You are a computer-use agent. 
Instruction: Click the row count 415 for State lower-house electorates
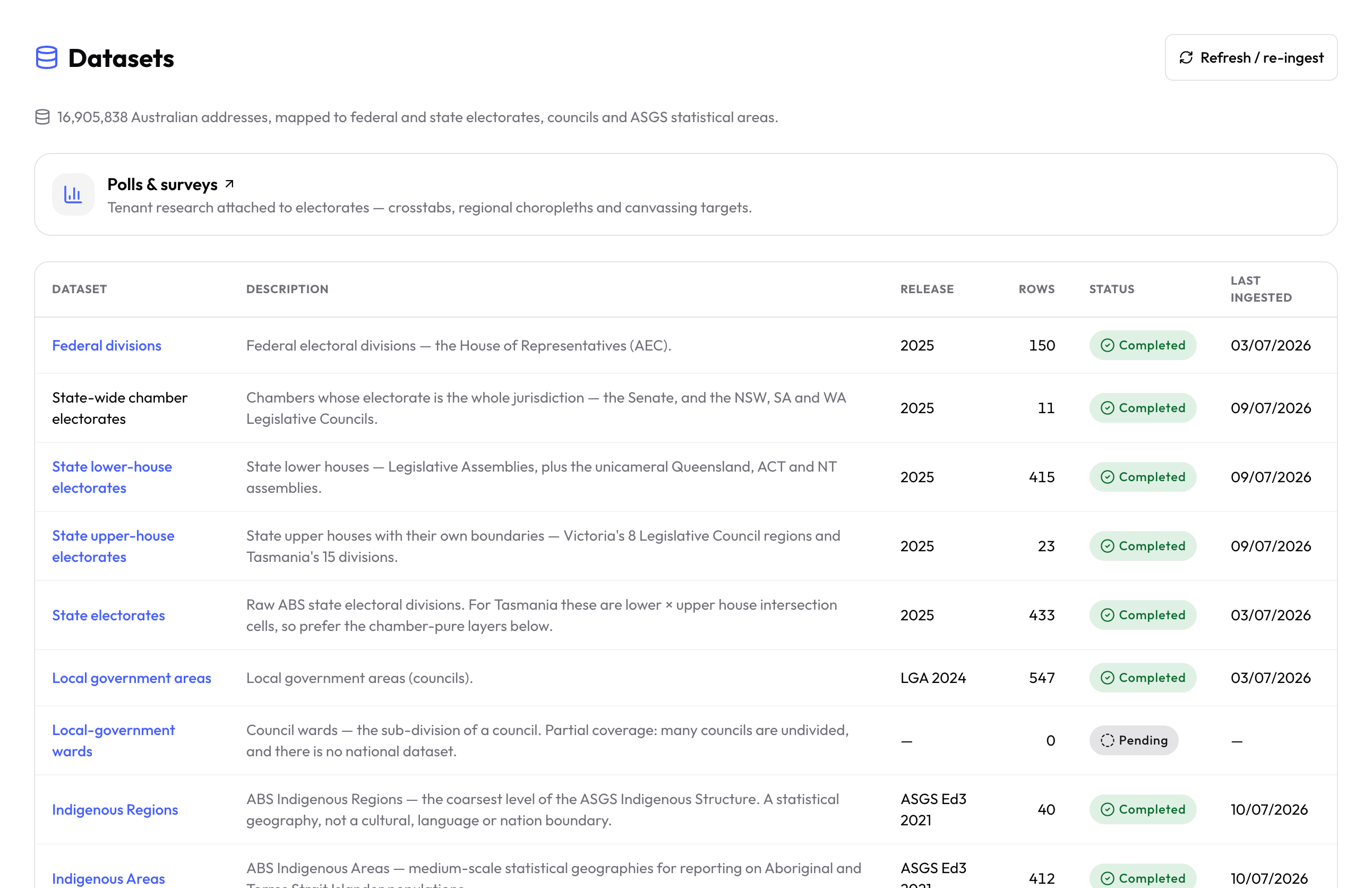(1042, 477)
